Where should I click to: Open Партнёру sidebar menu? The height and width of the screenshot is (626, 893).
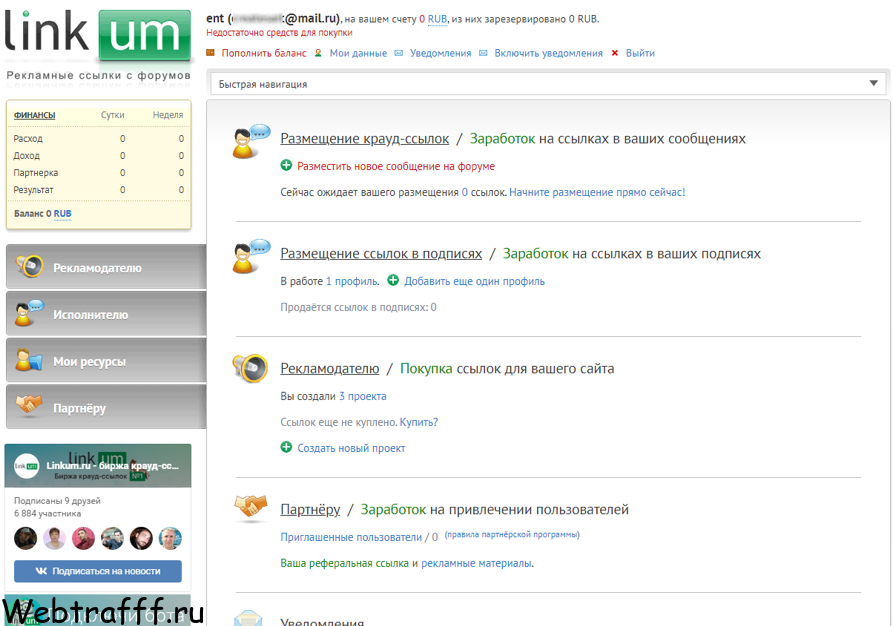pos(106,407)
